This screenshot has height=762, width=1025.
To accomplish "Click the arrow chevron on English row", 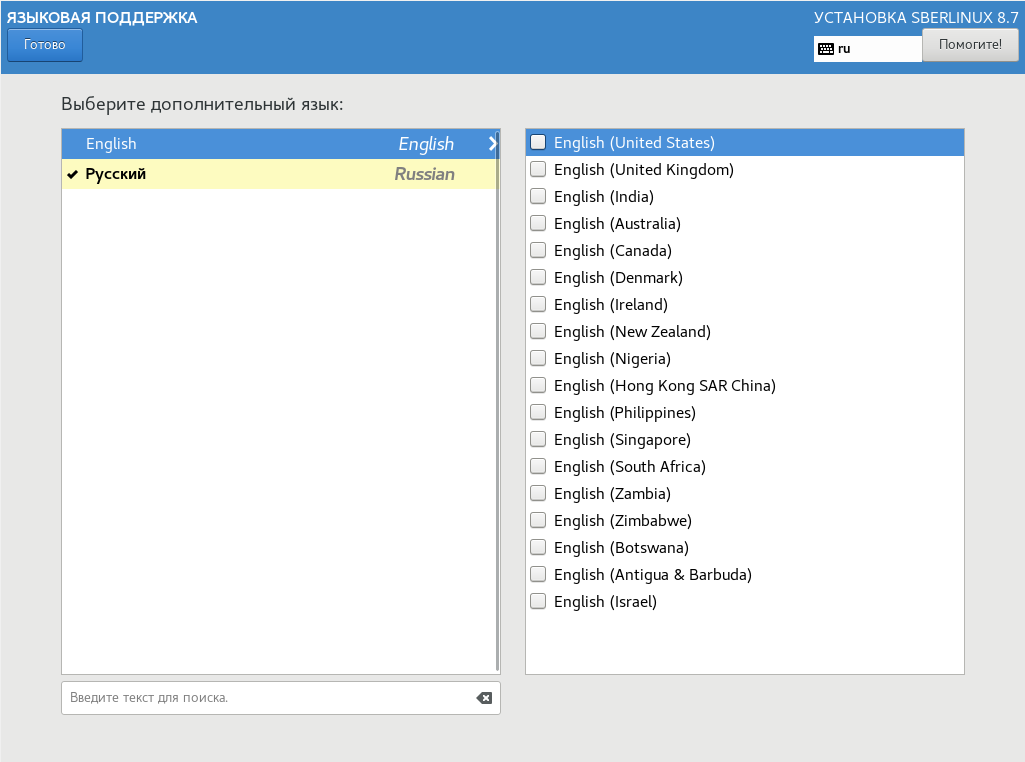I will (x=492, y=144).
